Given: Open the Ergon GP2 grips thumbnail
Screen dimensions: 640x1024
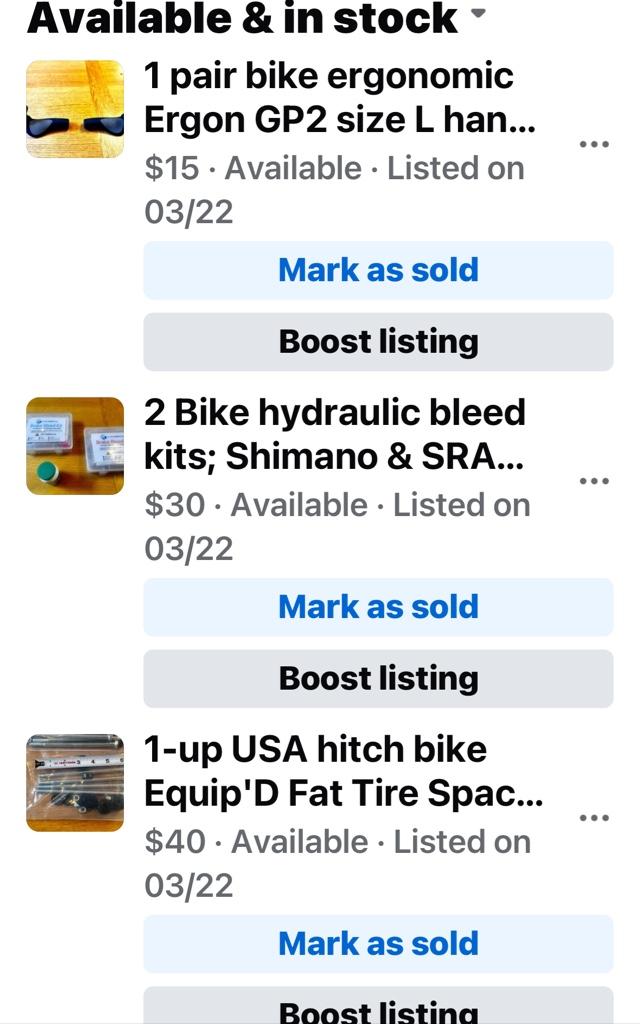Looking at the screenshot, I should click(x=75, y=109).
